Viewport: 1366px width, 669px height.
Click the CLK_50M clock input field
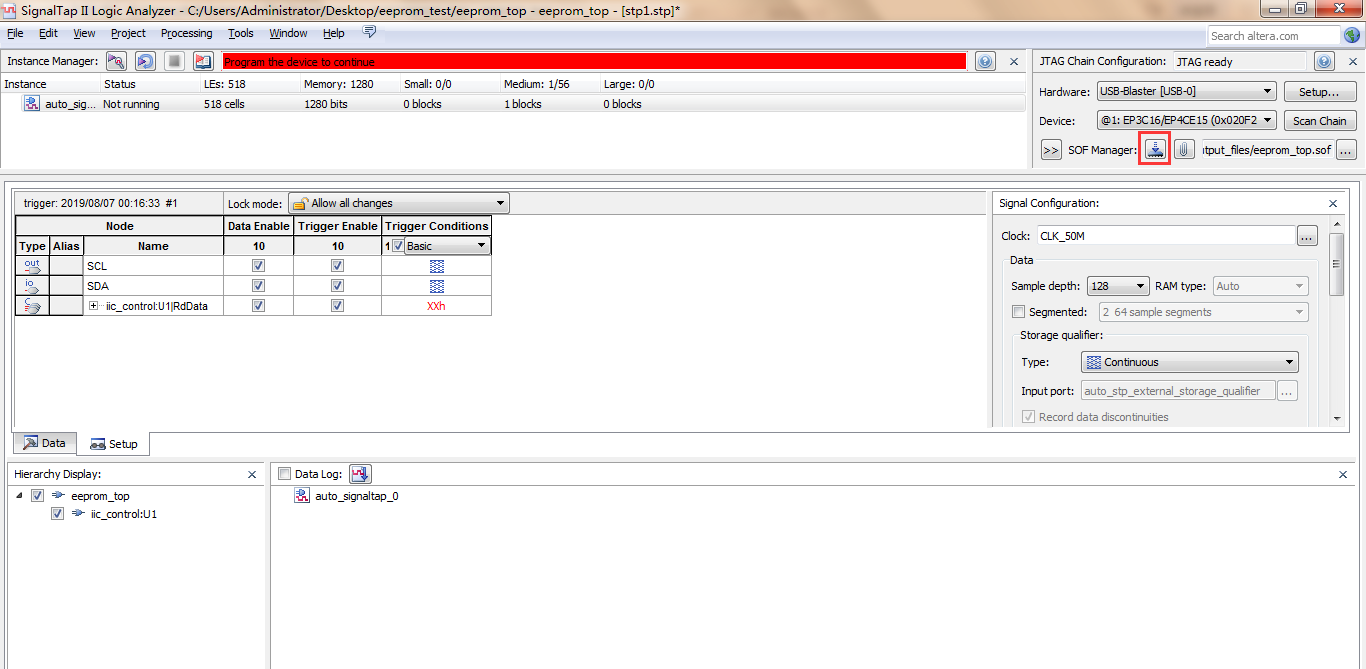1165,236
